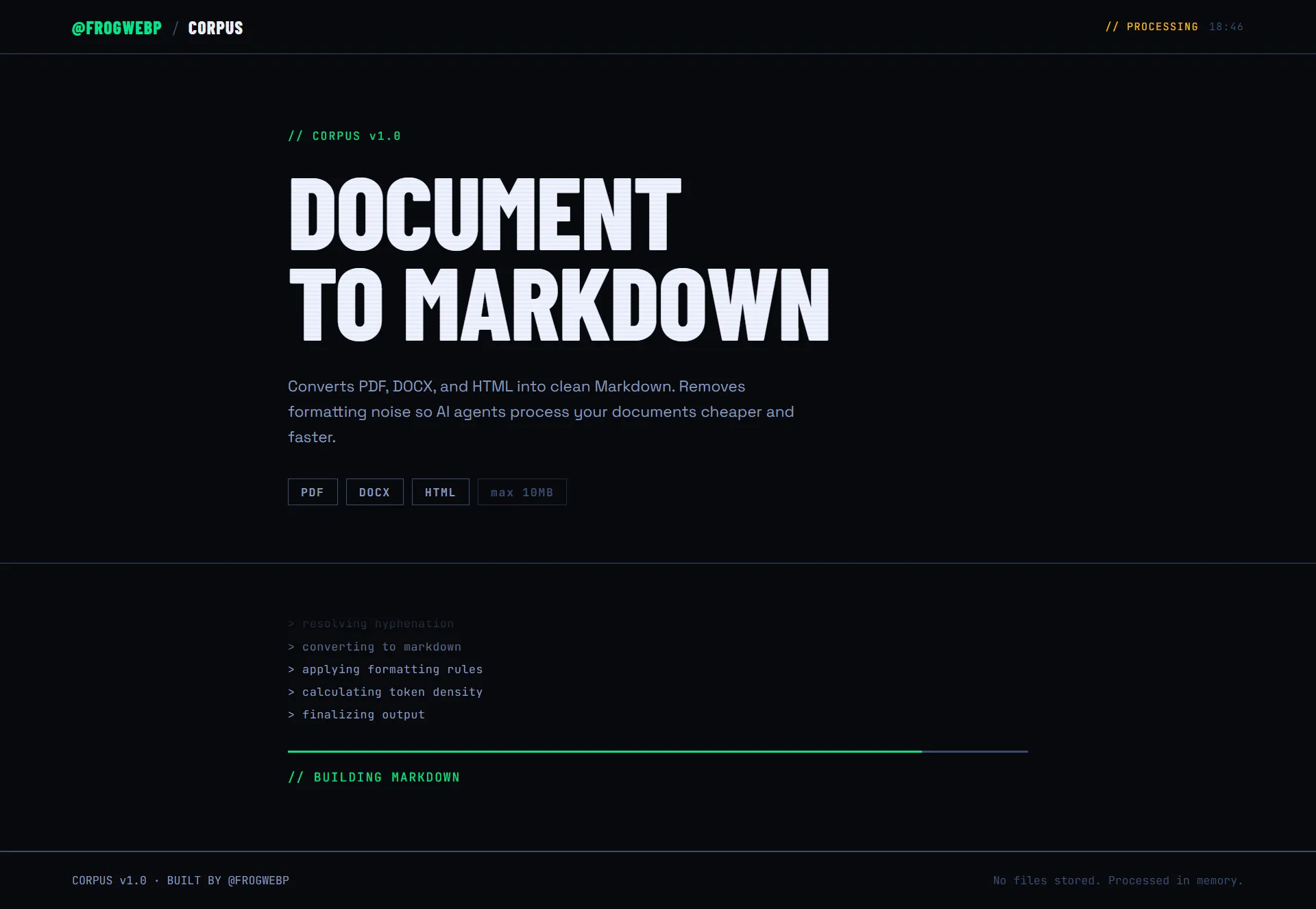Click the green conversion progress bar

[x=658, y=751]
